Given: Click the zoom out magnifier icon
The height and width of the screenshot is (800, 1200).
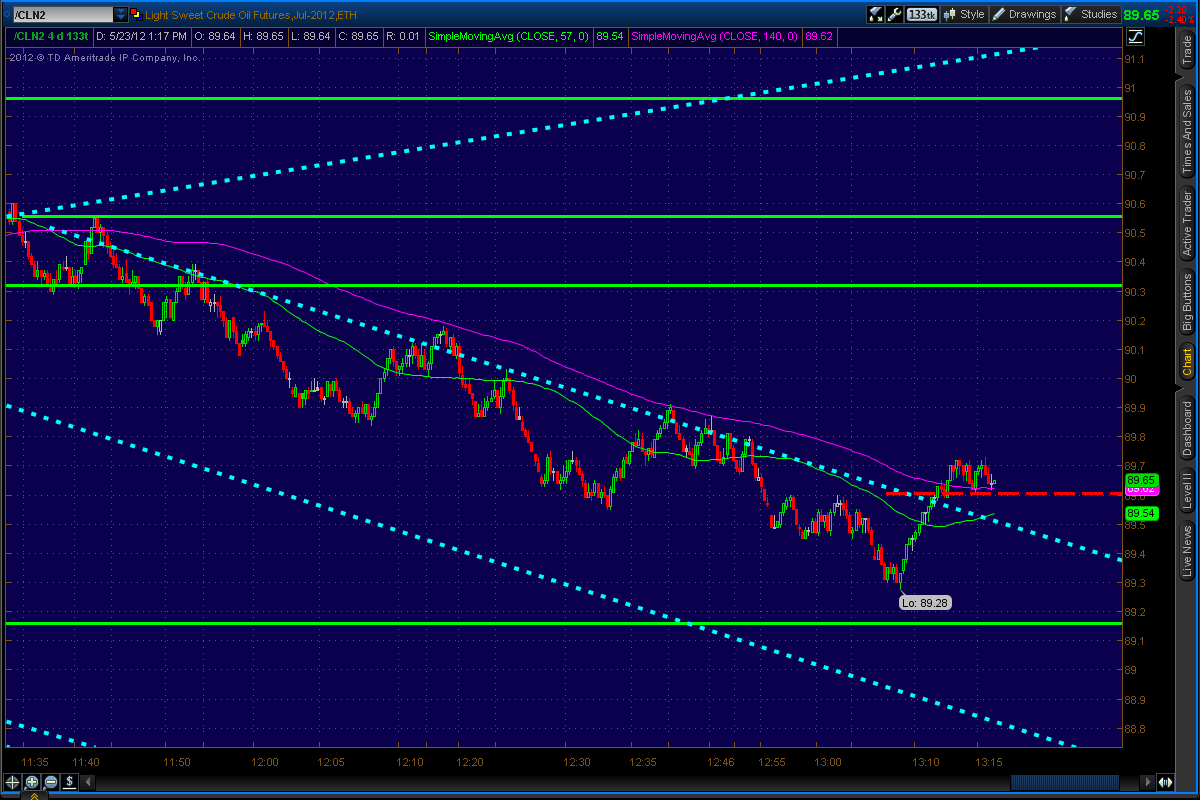Looking at the screenshot, I should click(x=50, y=782).
